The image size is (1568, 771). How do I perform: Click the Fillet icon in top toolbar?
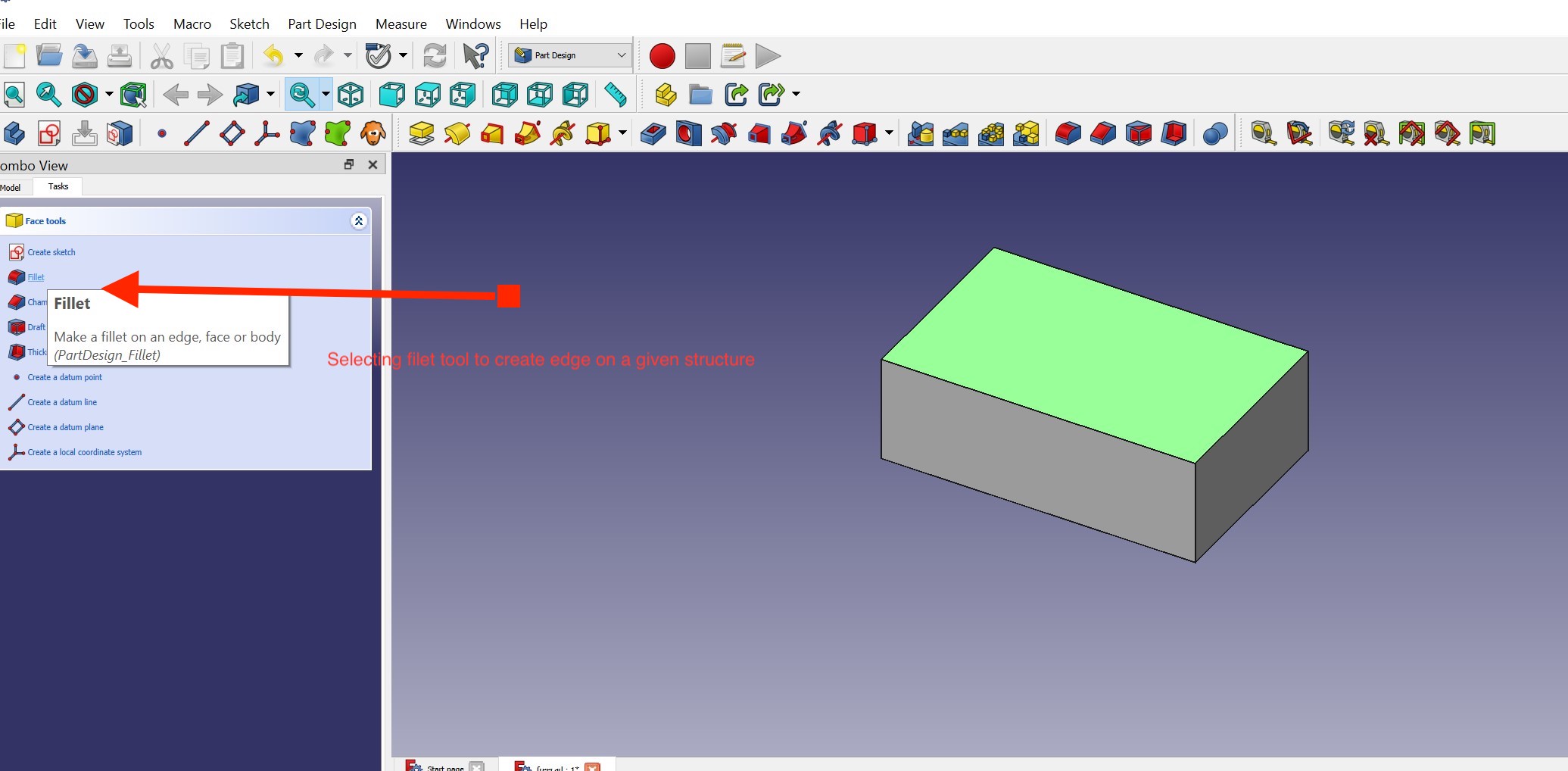click(x=1068, y=134)
